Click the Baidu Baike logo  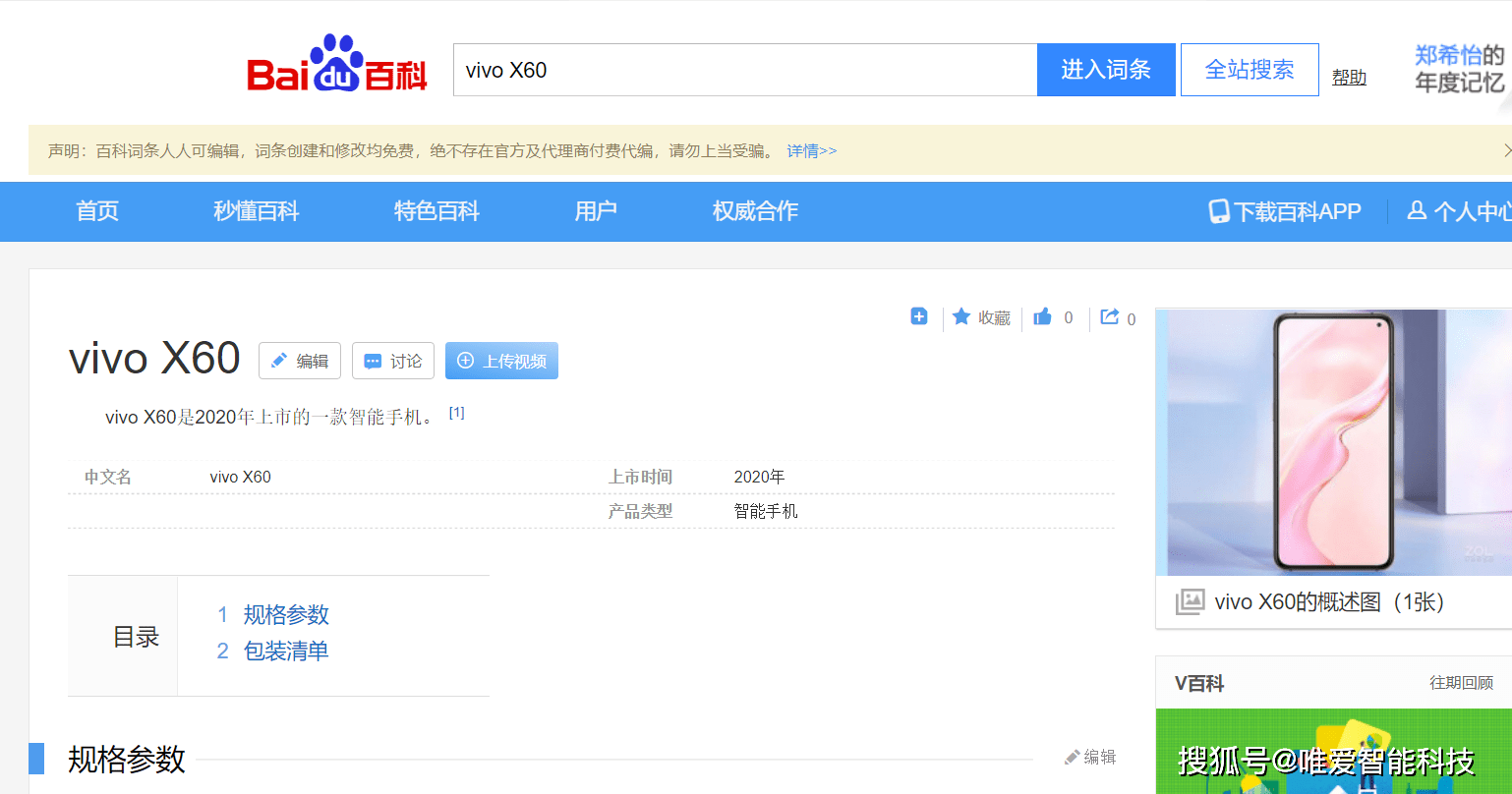pyautogui.click(x=336, y=67)
